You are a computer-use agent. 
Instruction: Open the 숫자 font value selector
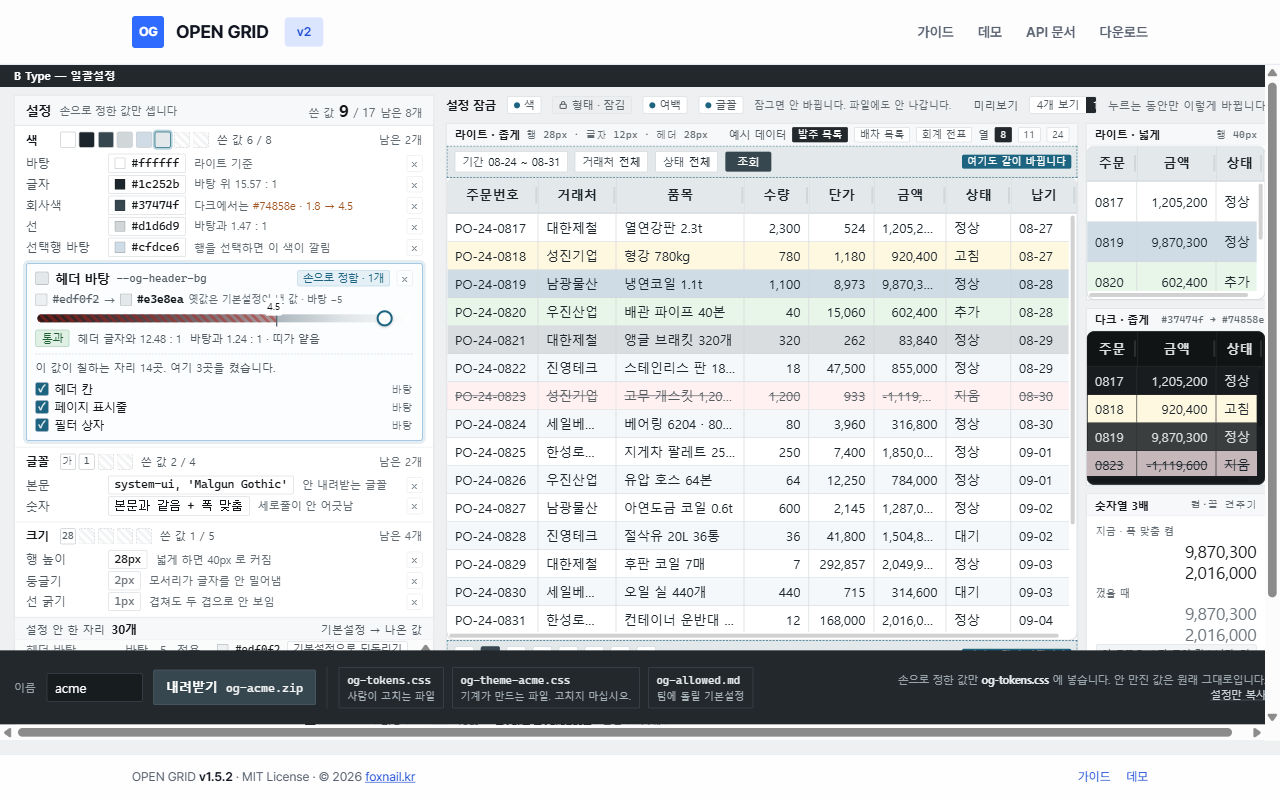click(179, 506)
